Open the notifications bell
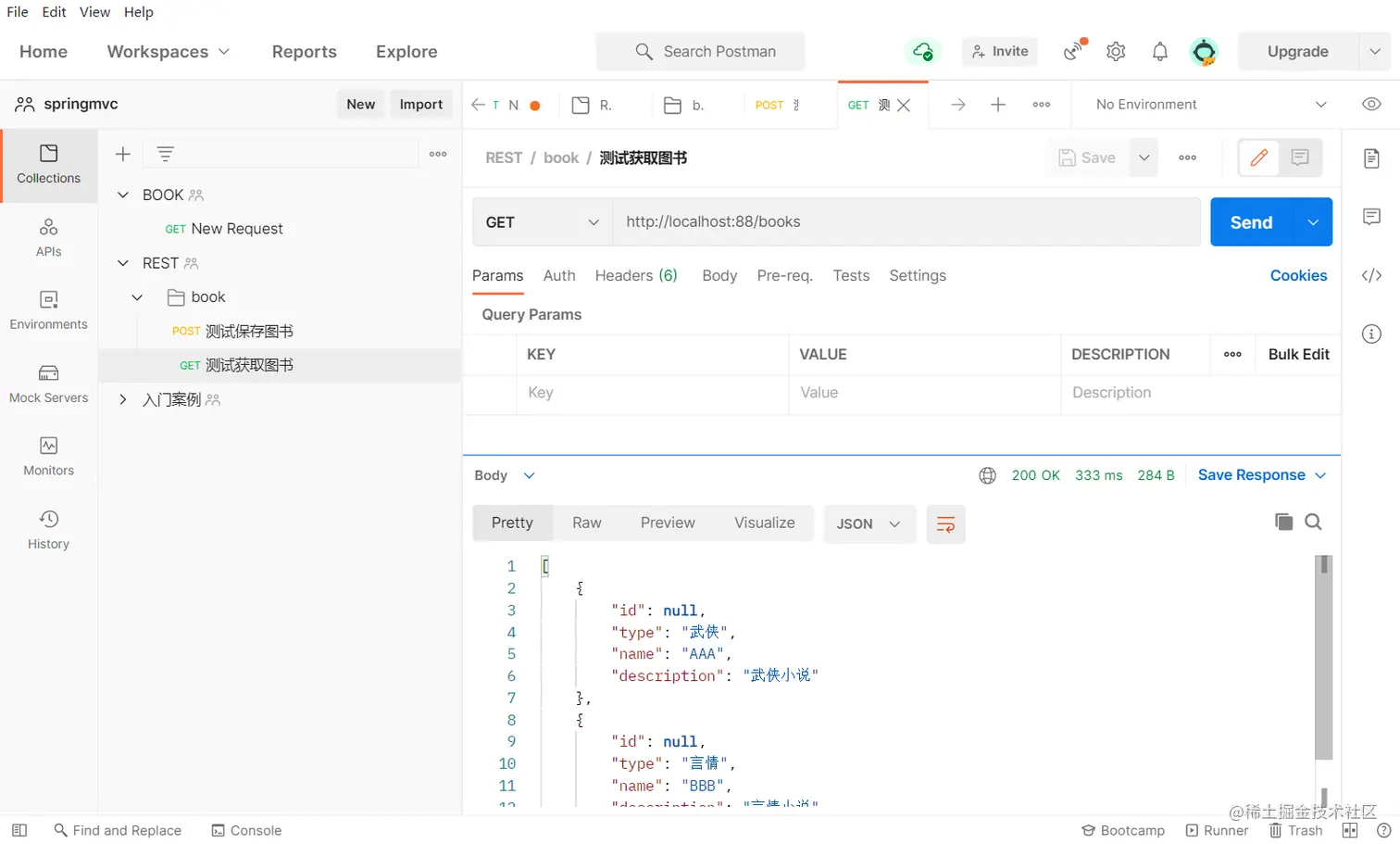The height and width of the screenshot is (844, 1400). pos(1159,52)
